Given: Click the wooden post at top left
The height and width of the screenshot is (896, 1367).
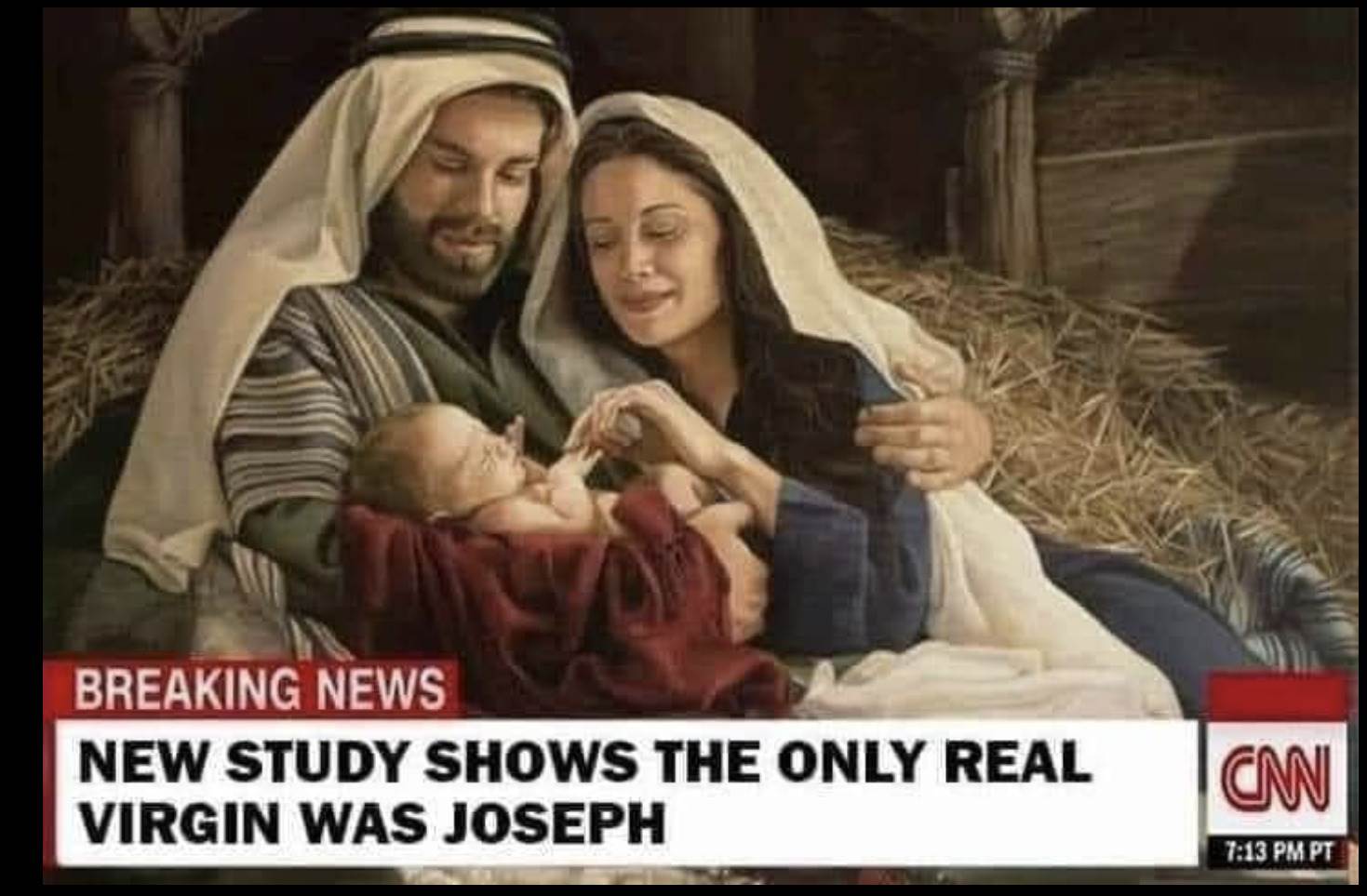Looking at the screenshot, I should pyautogui.click(x=155, y=140).
